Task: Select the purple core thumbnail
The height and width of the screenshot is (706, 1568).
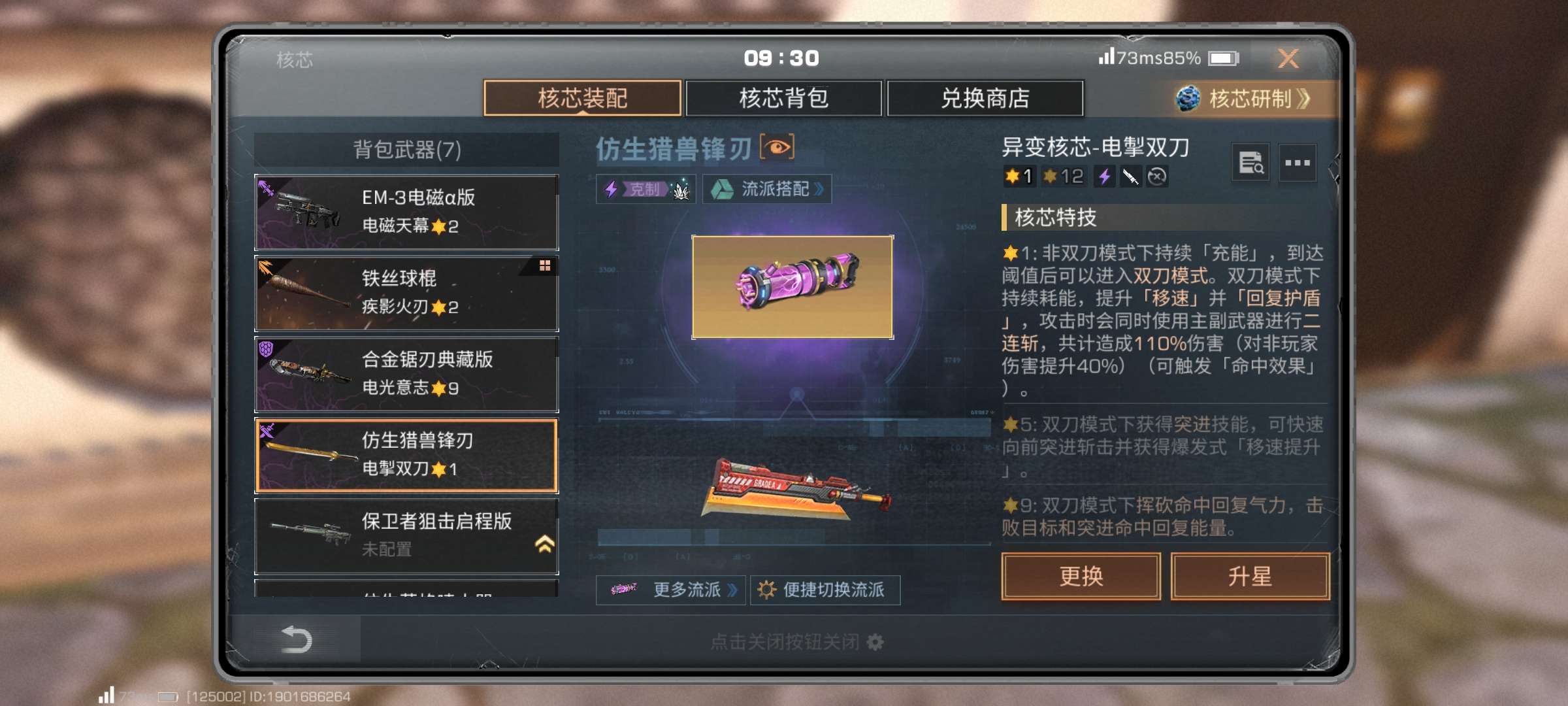Action: pyautogui.click(x=792, y=287)
